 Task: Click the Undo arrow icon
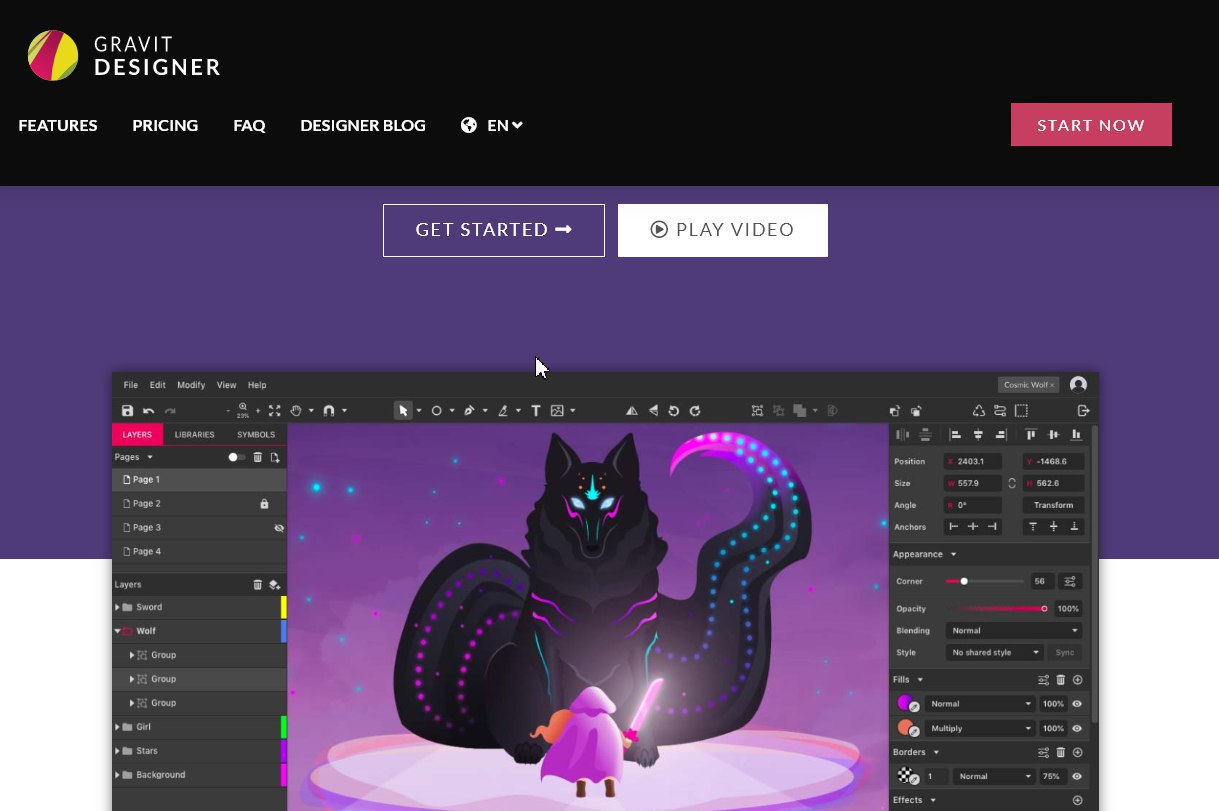149,411
